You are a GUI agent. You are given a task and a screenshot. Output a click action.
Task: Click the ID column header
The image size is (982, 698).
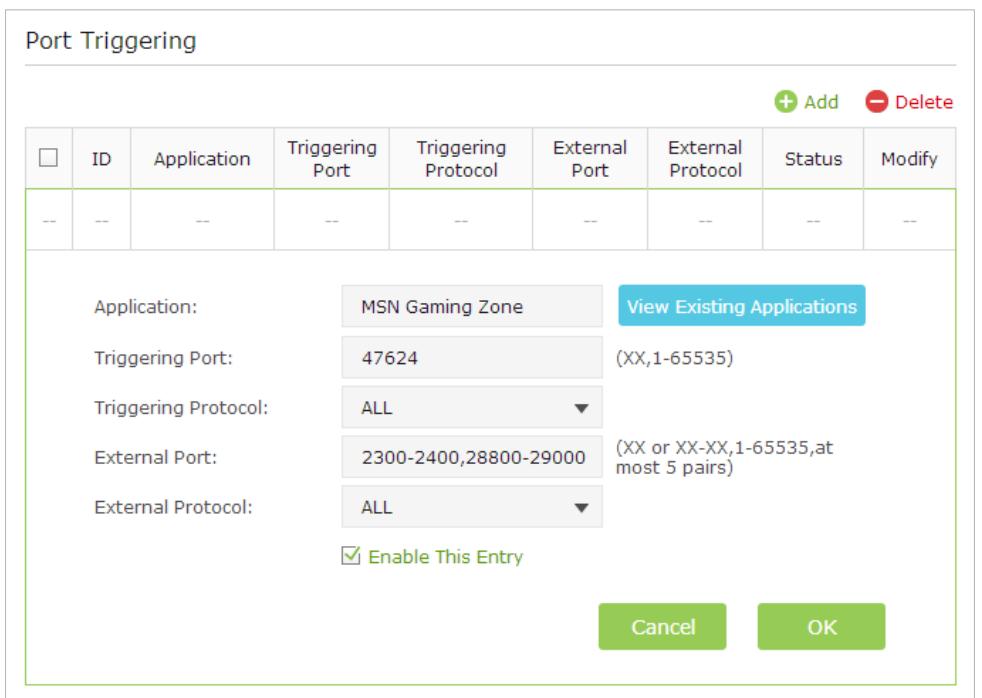(x=101, y=159)
